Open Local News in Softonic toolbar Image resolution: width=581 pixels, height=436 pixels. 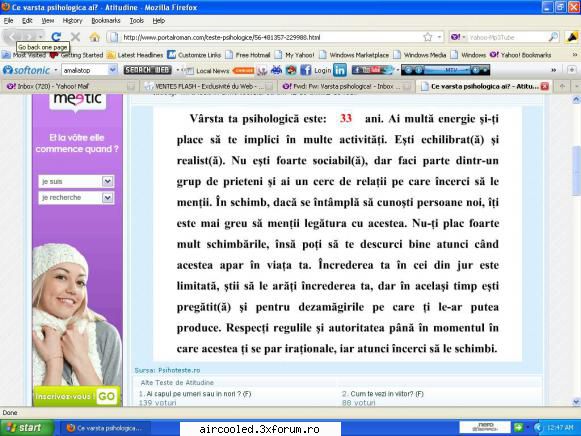[208, 70]
